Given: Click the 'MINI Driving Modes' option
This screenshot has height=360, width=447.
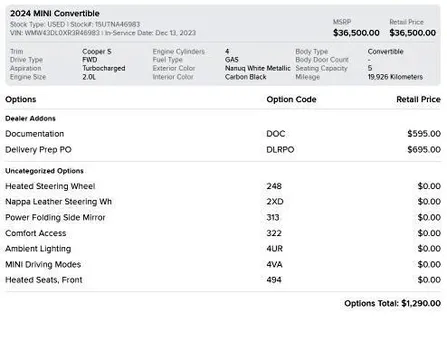Looking at the screenshot, I should pos(43,264).
